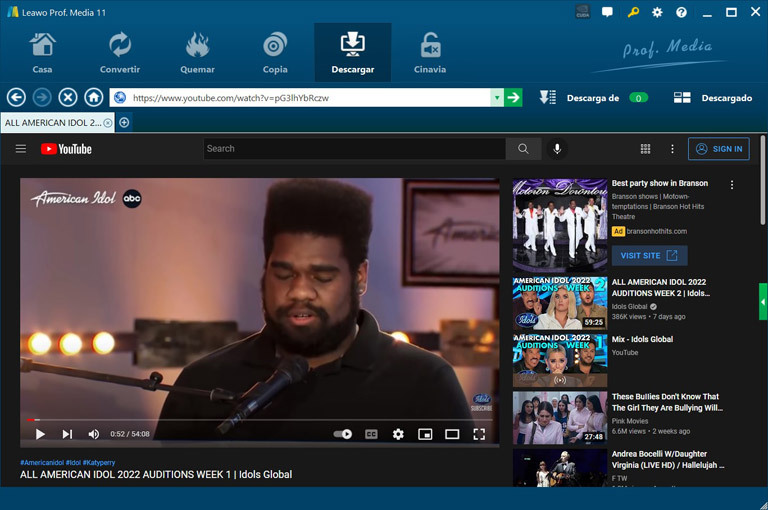This screenshot has height=510, width=768.
Task: Expand the green side panel arrow
Action: [x=763, y=302]
